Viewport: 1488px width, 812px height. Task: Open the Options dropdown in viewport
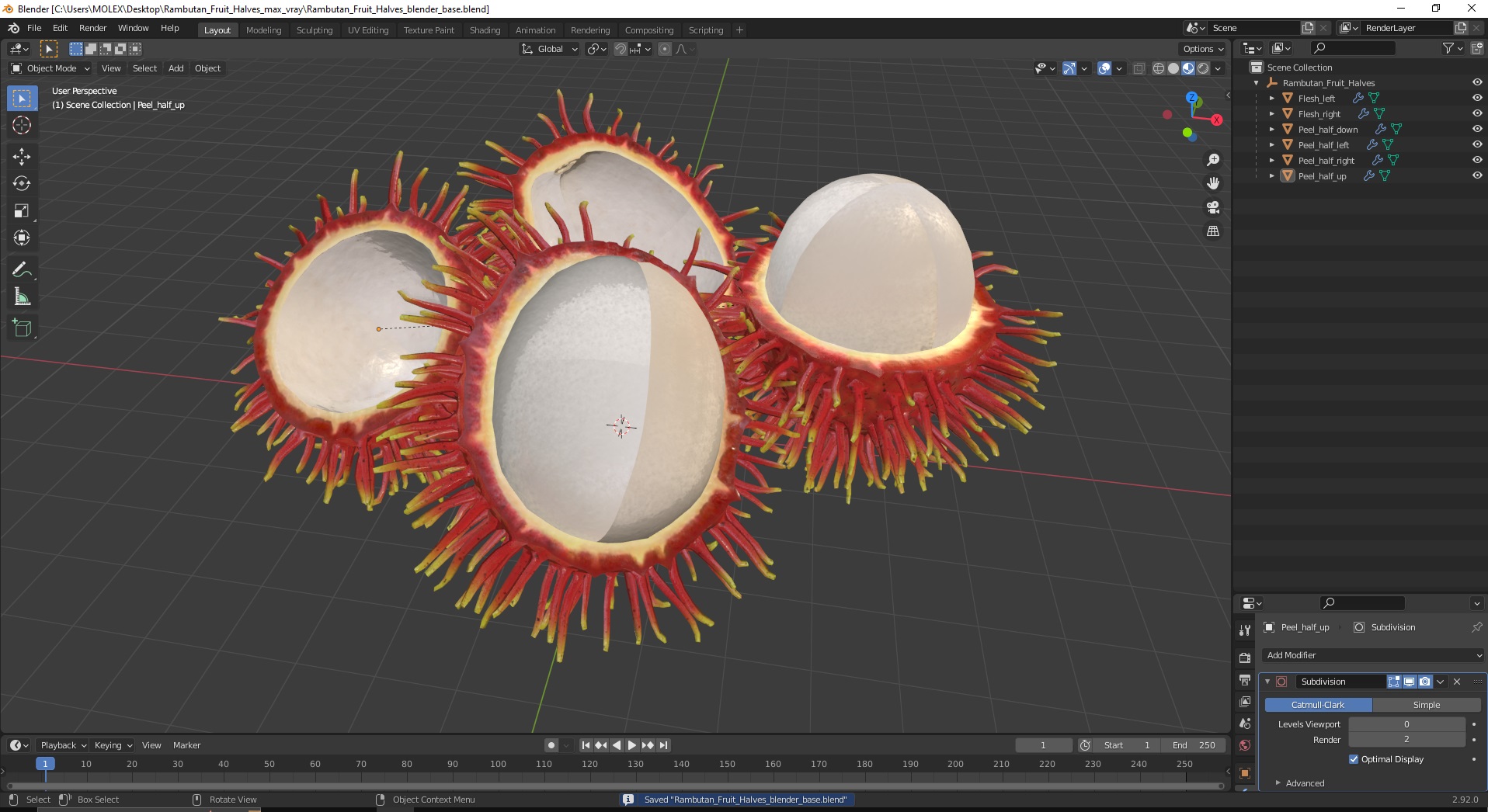(1203, 49)
